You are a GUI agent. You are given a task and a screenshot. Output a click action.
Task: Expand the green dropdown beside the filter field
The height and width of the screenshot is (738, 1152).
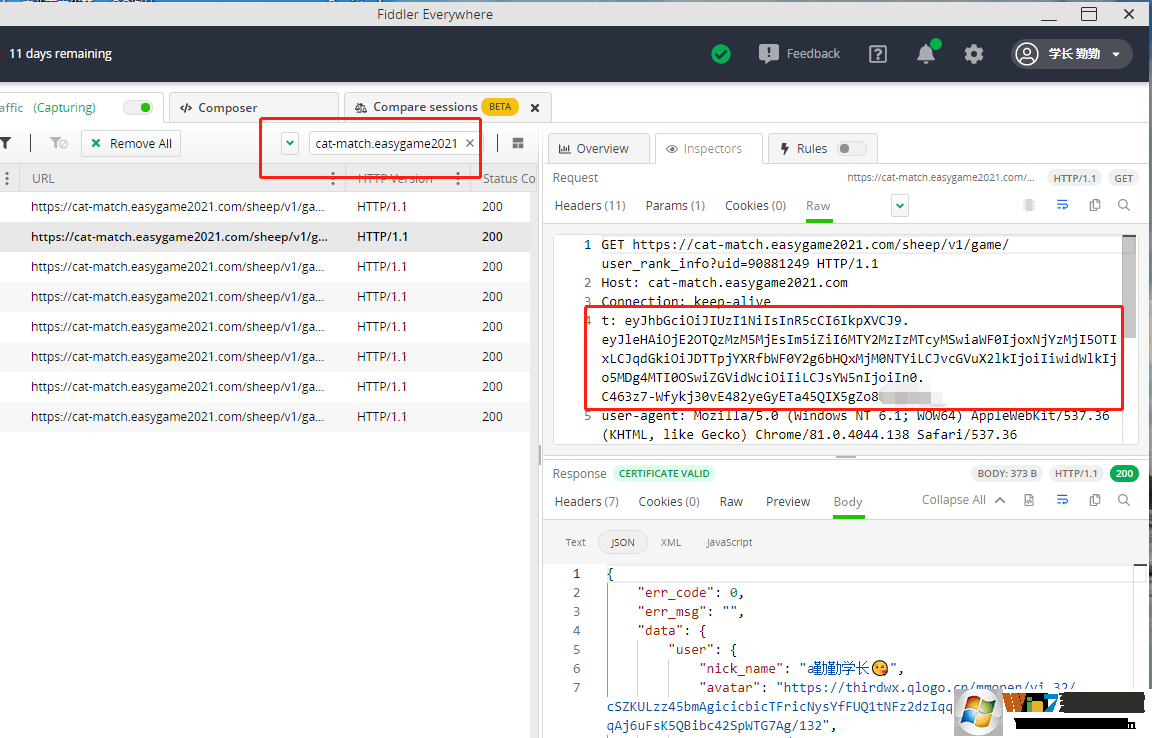point(290,143)
